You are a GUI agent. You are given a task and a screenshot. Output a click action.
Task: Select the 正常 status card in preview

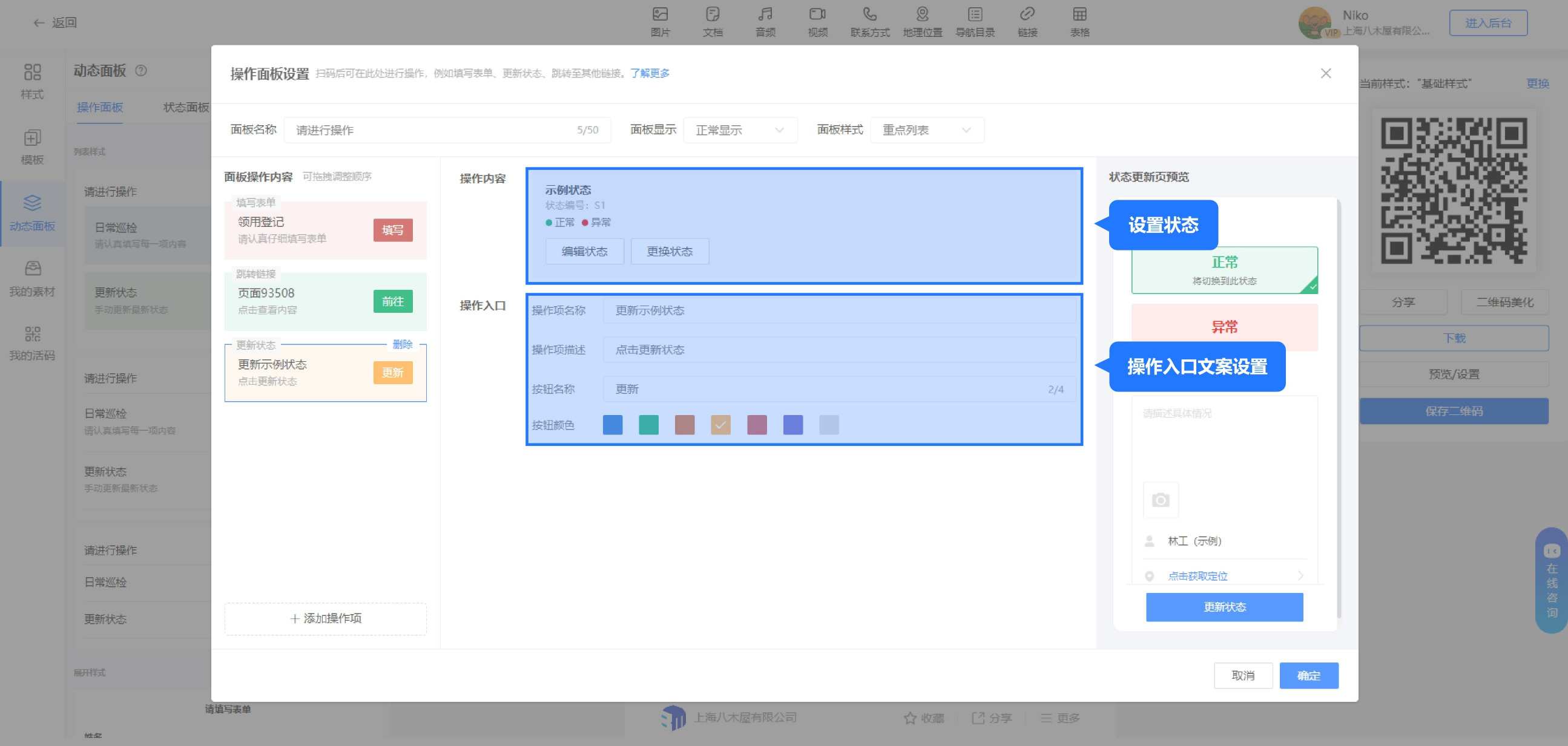click(x=1224, y=270)
